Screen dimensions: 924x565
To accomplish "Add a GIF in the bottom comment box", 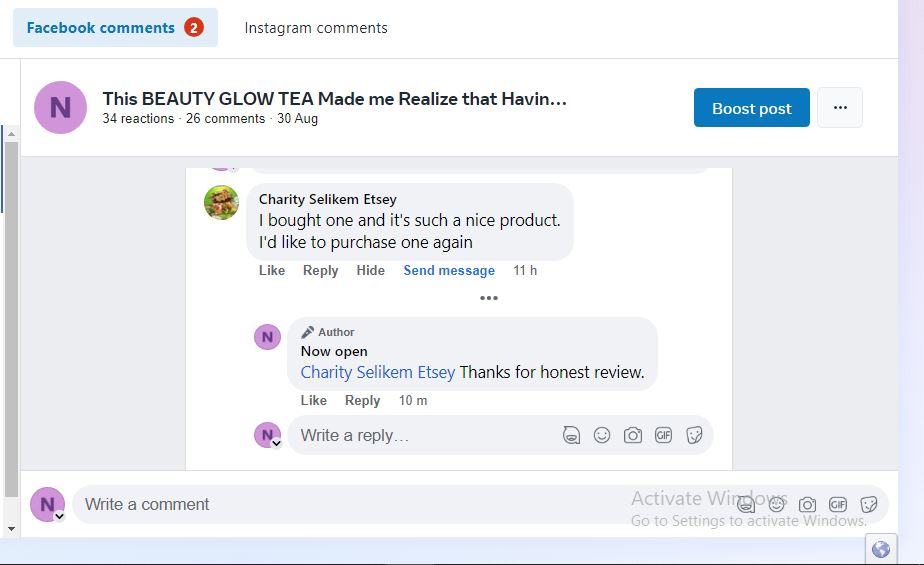I will [x=838, y=504].
